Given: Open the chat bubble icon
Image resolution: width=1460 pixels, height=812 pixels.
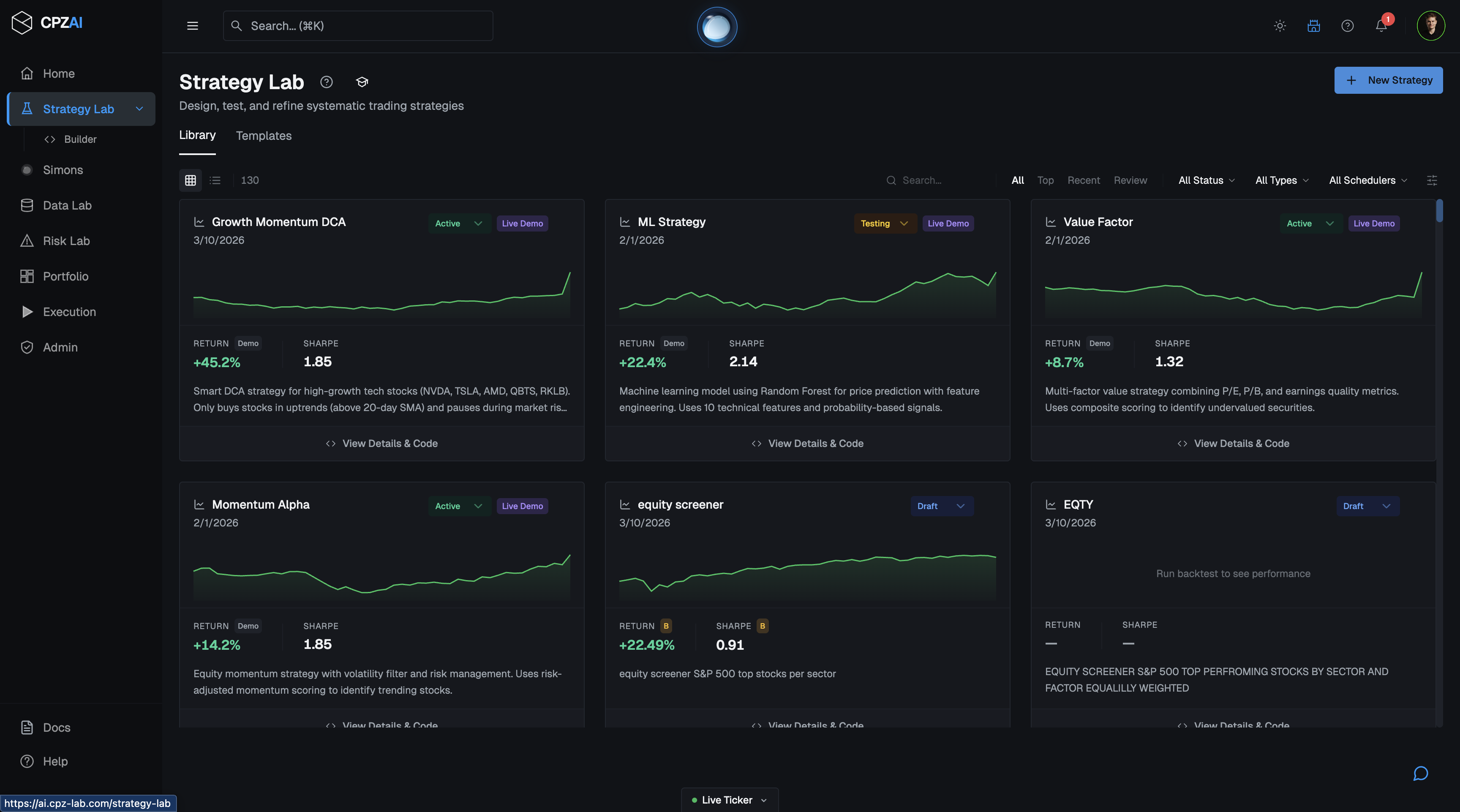Looking at the screenshot, I should (x=1420, y=774).
